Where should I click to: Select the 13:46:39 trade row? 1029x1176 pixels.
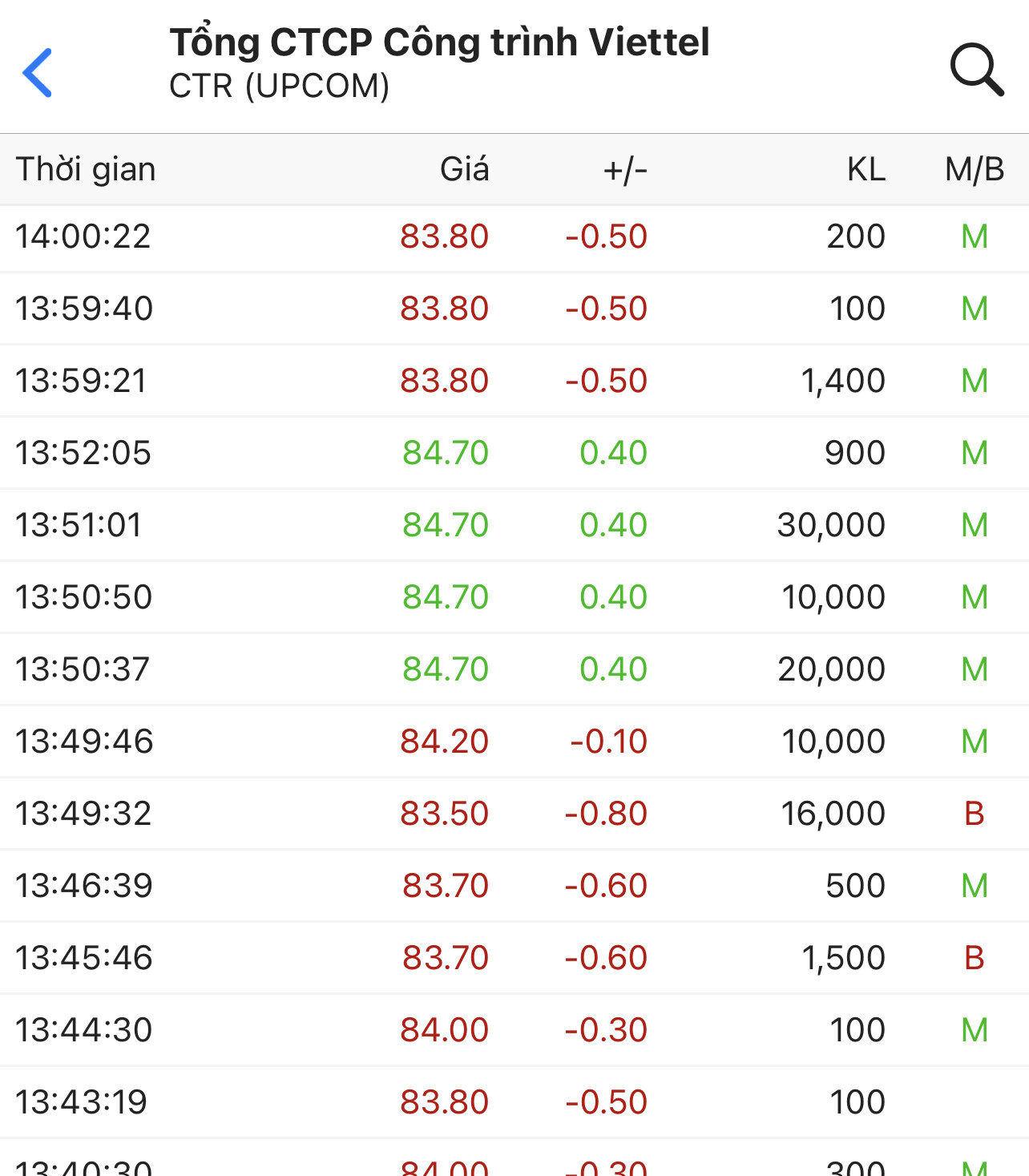click(513, 887)
